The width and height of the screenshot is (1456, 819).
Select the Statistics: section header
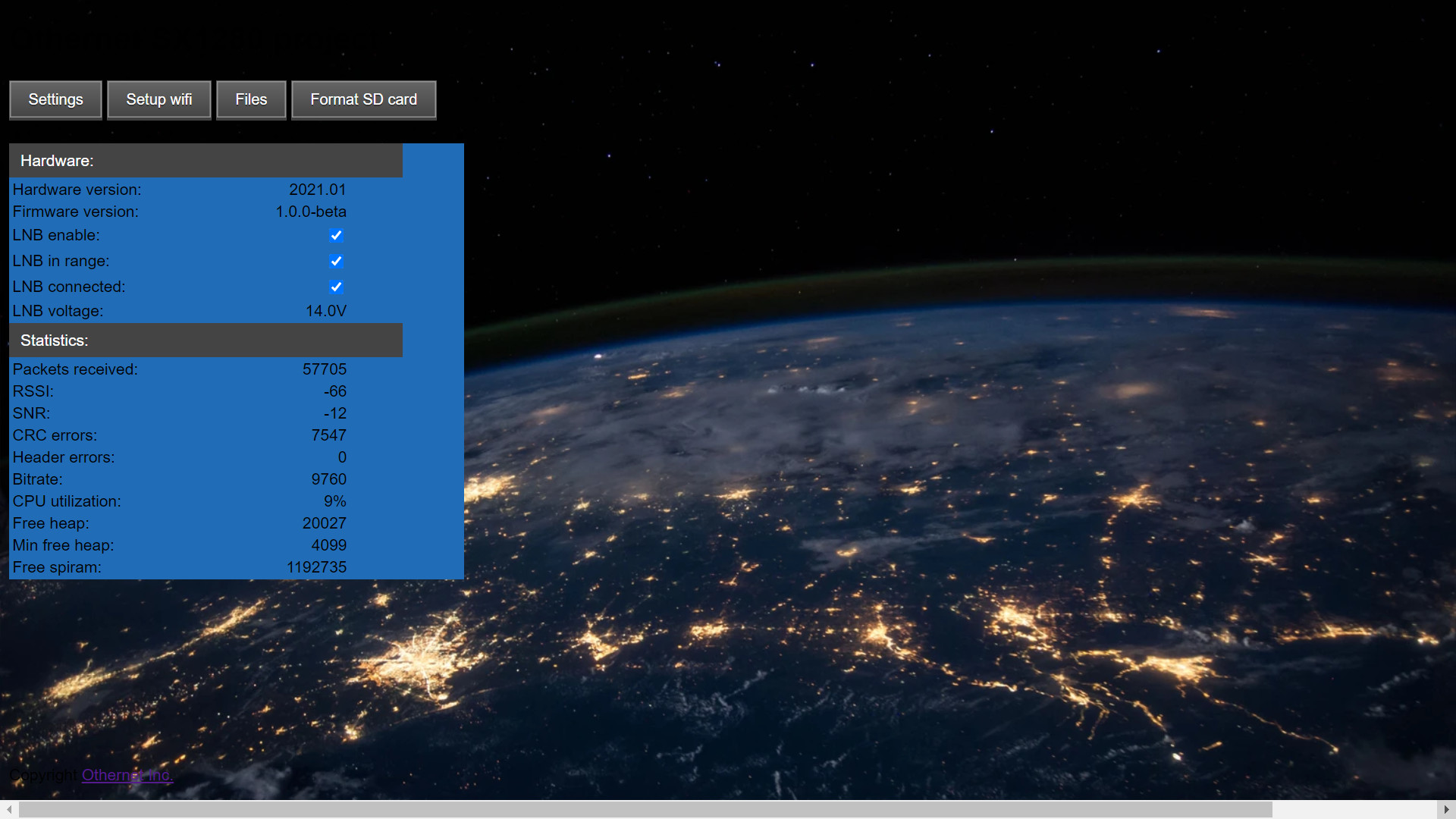[x=206, y=340]
